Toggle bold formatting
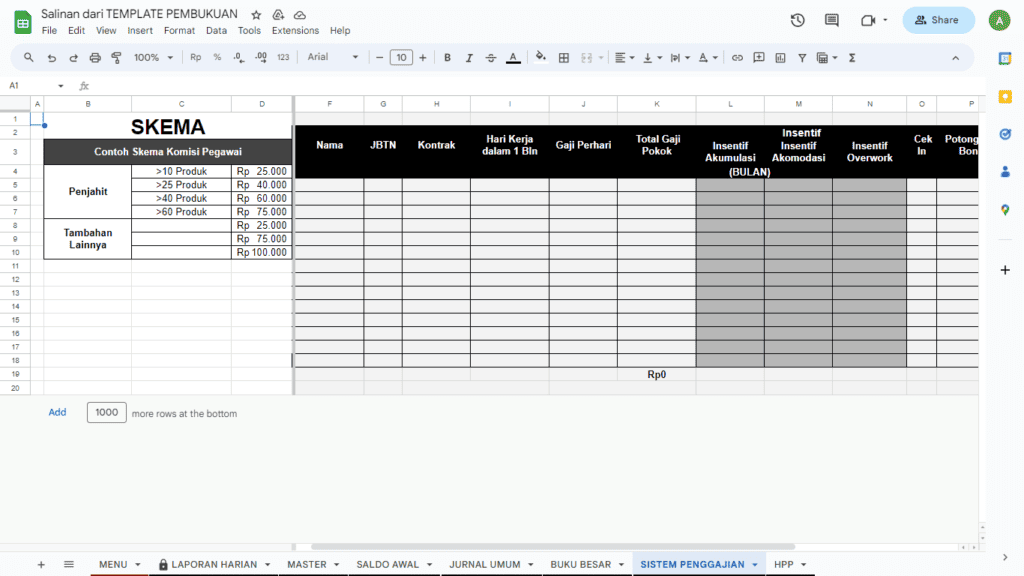The height and width of the screenshot is (576, 1024). coord(447,58)
